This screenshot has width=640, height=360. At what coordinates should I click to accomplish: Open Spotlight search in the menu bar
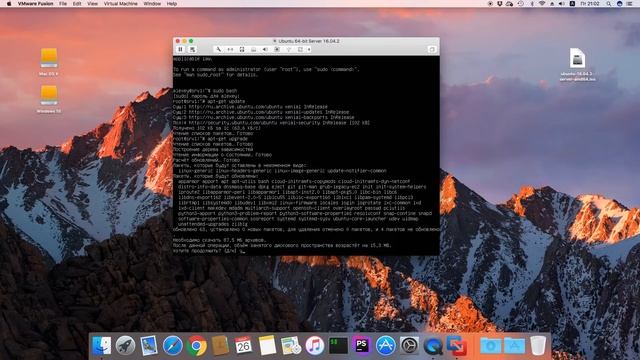point(609,4)
